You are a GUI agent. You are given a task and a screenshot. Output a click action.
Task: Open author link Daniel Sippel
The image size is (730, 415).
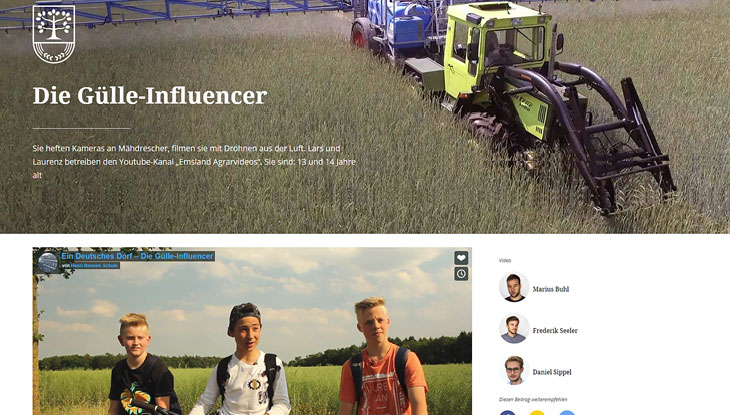[x=552, y=372]
